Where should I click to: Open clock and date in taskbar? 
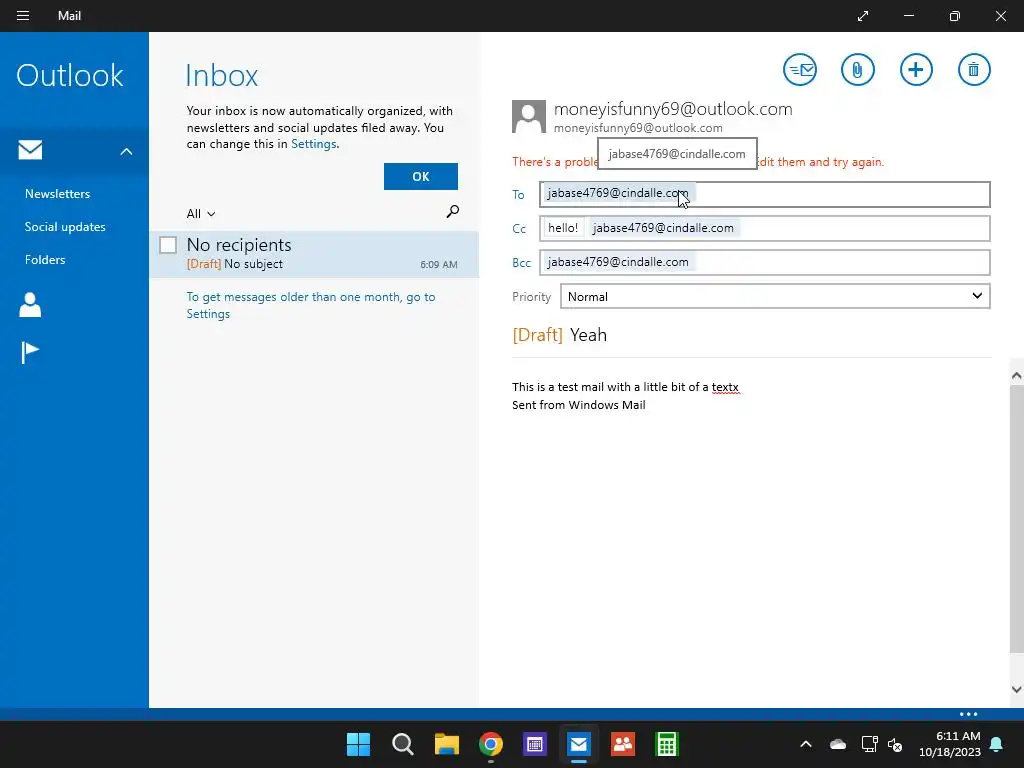click(950, 744)
